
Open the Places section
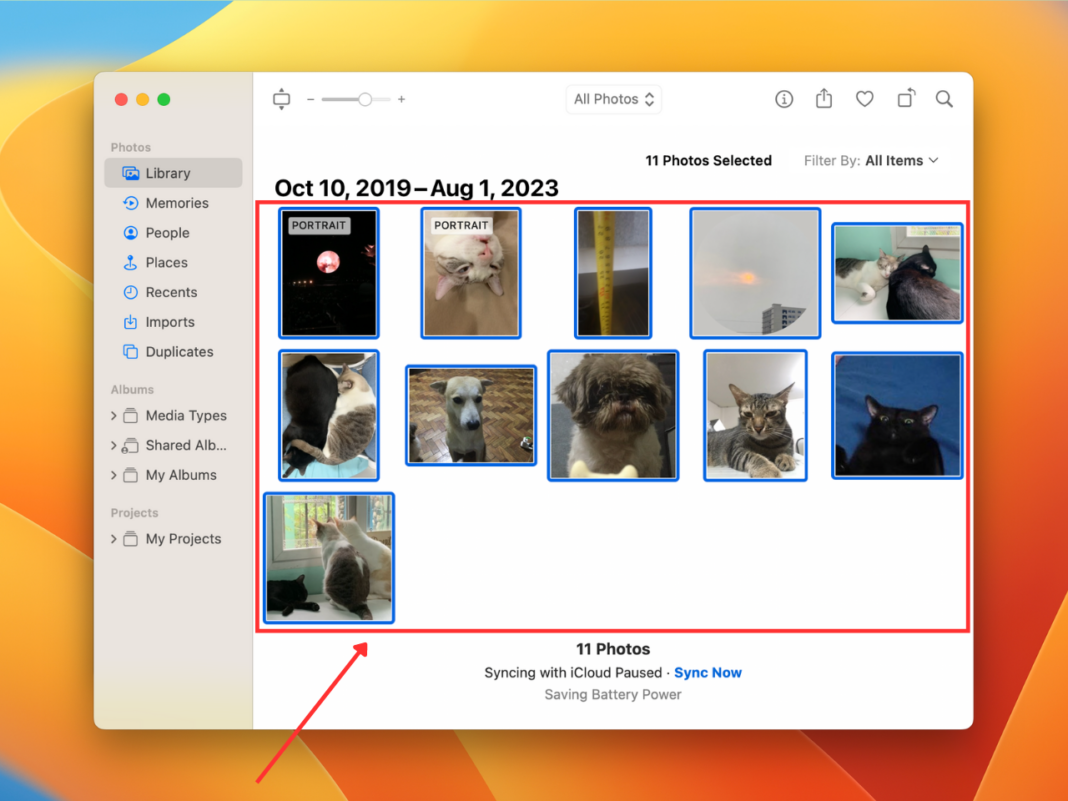tap(164, 262)
